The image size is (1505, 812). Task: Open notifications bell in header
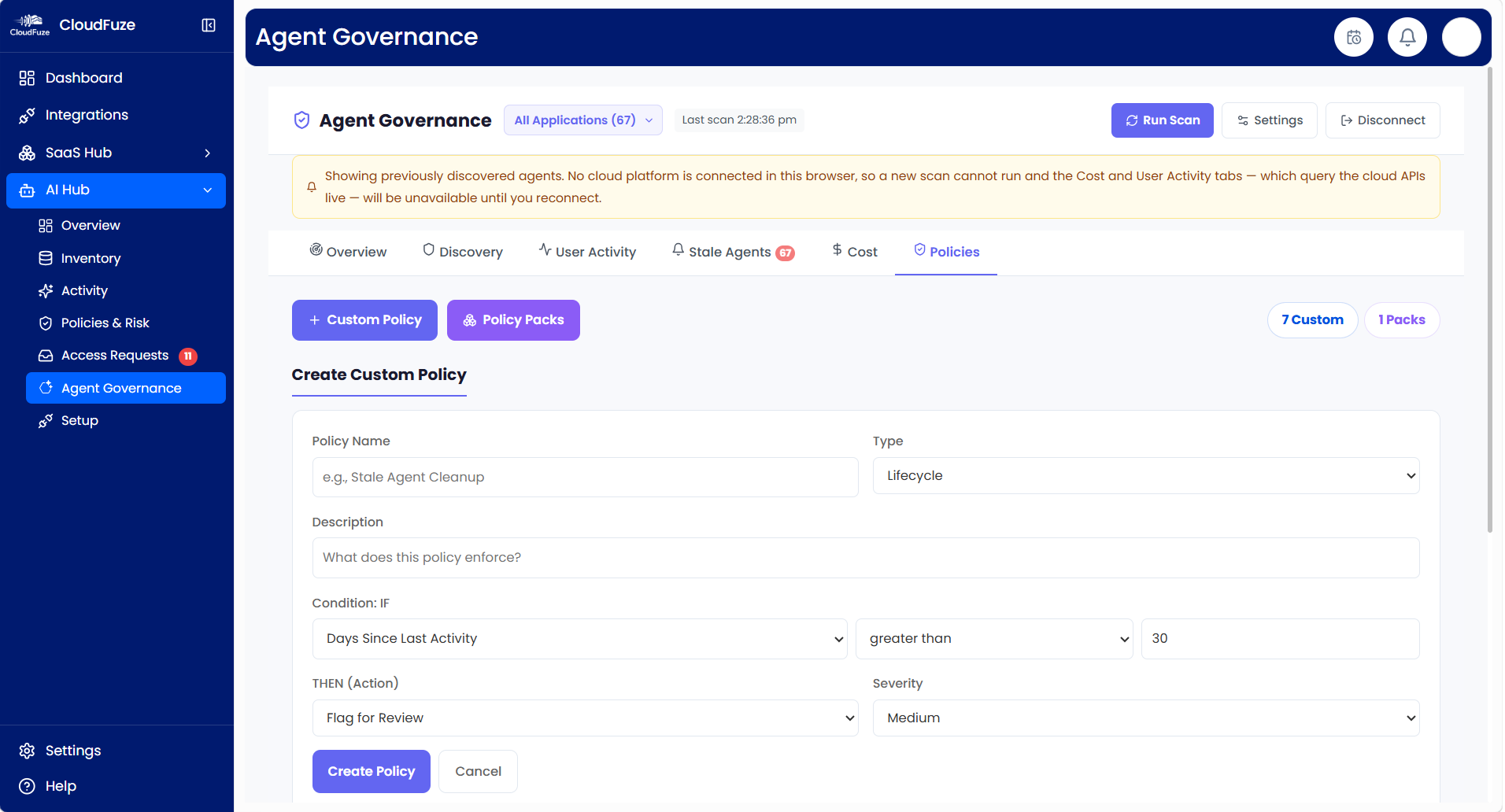(1407, 37)
